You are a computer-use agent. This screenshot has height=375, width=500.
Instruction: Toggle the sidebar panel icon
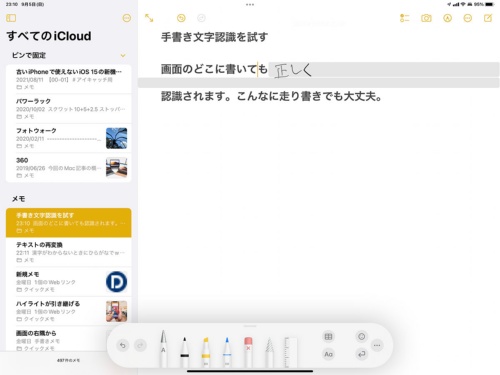pos(11,18)
